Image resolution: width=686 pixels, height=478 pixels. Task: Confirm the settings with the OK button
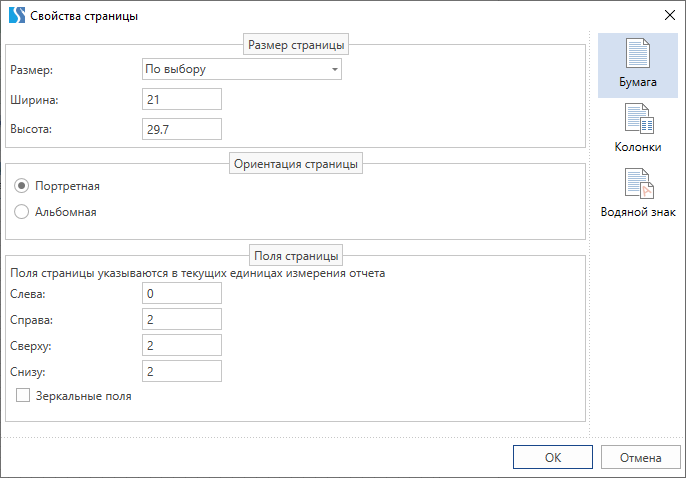(553, 458)
